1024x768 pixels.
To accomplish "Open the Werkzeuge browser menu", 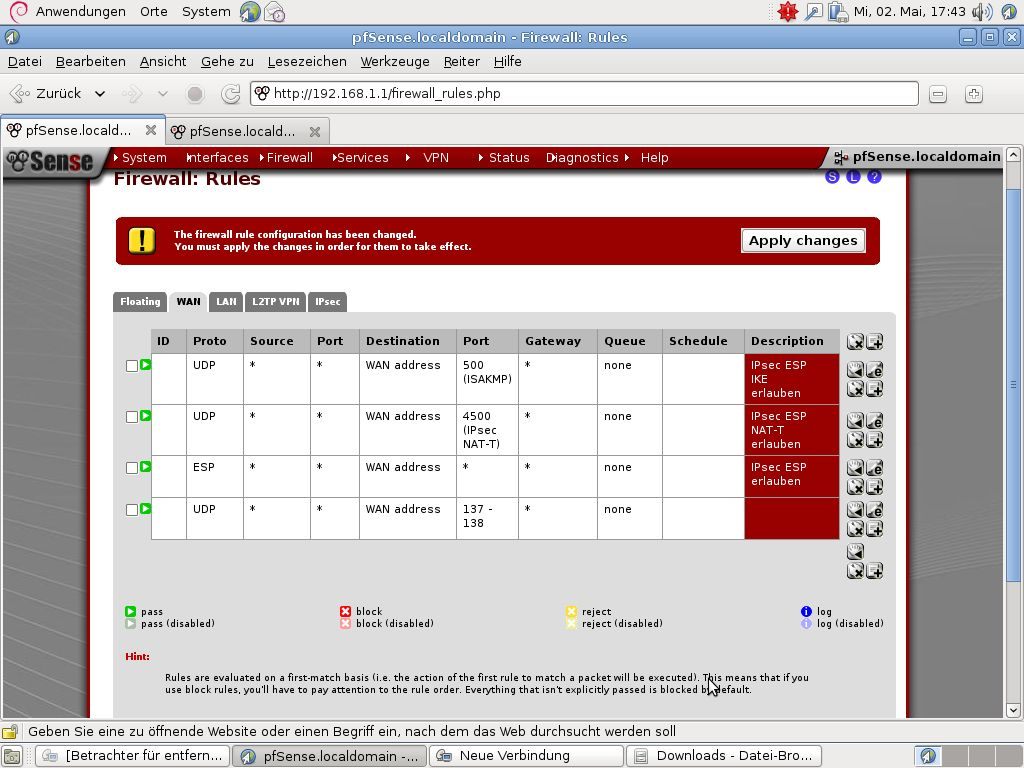I will pos(395,61).
